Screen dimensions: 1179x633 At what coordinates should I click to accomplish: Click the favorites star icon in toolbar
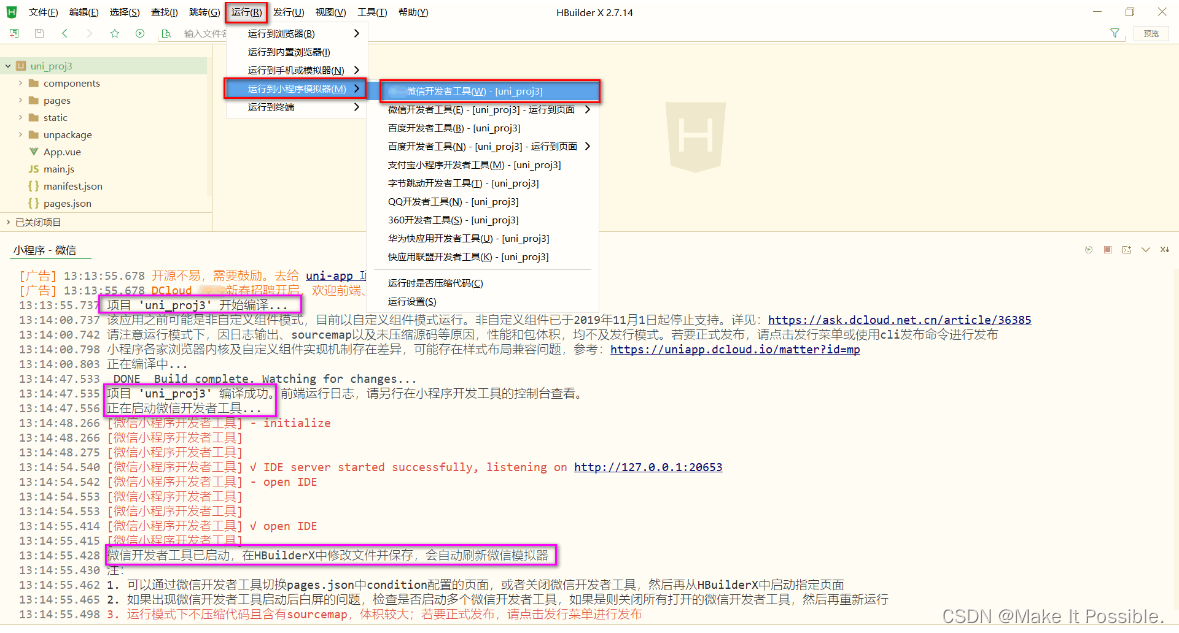115,33
